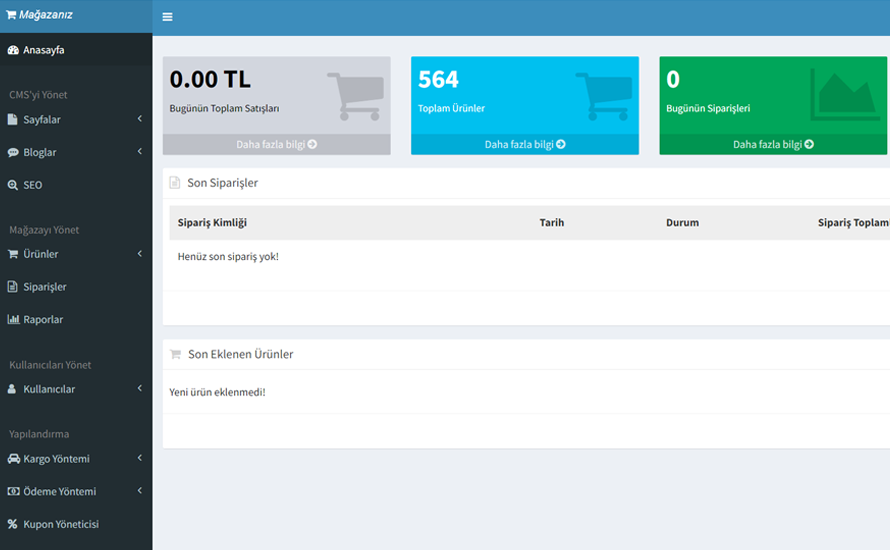Screen dimensions: 890x550
Task: Open the Kupon Yöneticisi menu item
Action: pos(76,524)
